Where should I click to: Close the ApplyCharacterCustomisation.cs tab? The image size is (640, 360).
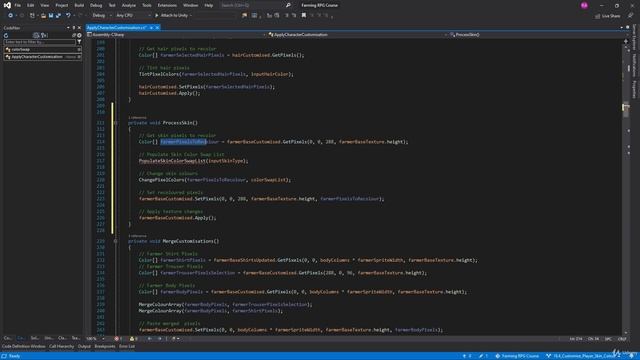coord(157,27)
